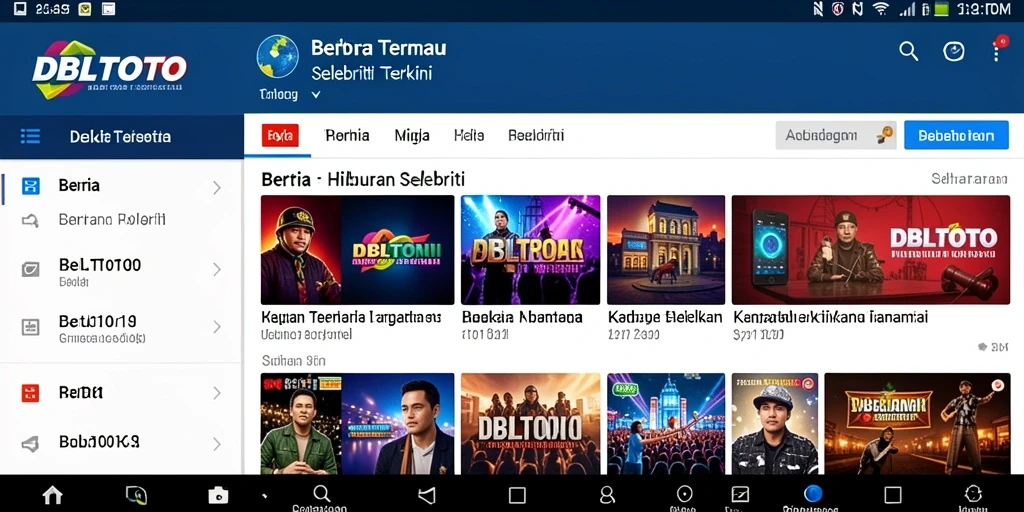Open the Kadhge Belelkan building thumbnail
Screen dimensions: 1024x512
tap(665, 249)
